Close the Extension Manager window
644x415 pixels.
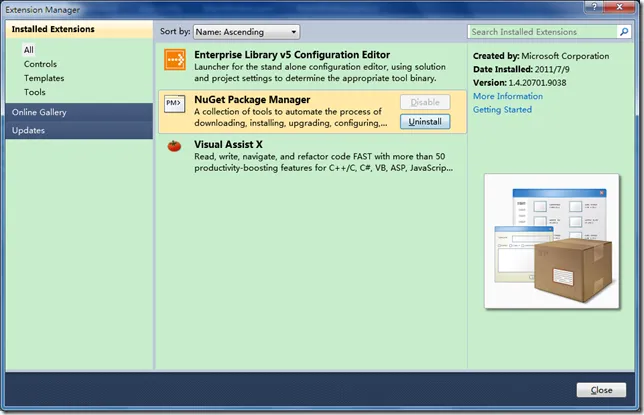(x=620, y=7)
